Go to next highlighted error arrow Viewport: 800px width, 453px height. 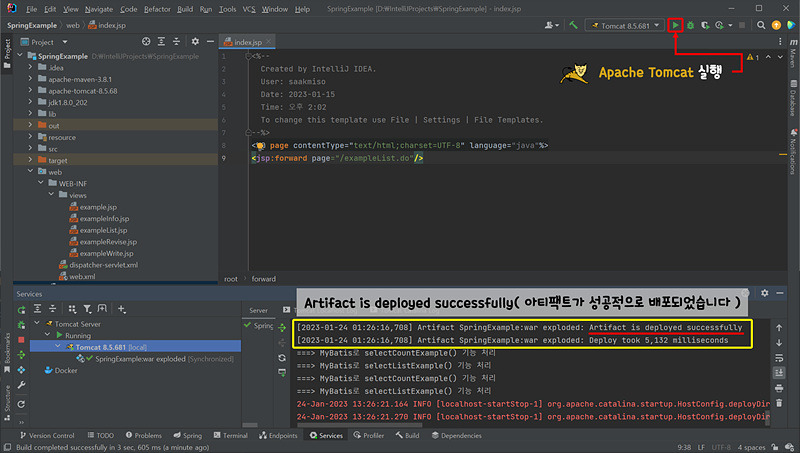click(x=780, y=57)
